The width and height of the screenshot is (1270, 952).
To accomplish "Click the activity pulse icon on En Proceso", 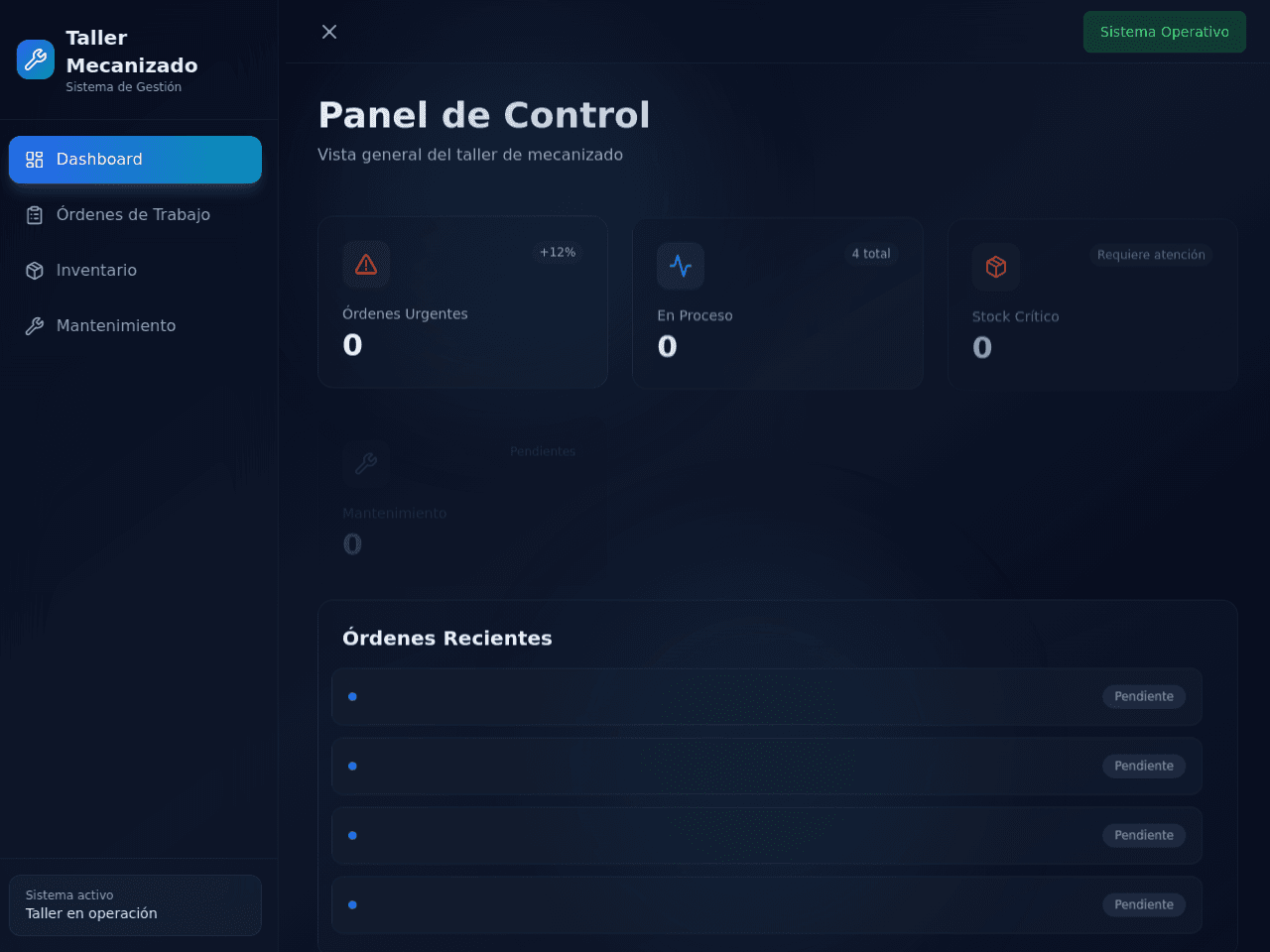I will (x=681, y=266).
